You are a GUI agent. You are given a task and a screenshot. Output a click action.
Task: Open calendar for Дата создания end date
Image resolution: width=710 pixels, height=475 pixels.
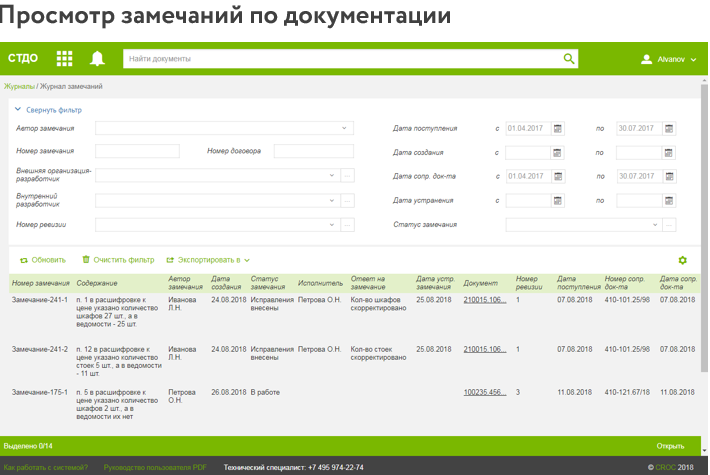668,153
